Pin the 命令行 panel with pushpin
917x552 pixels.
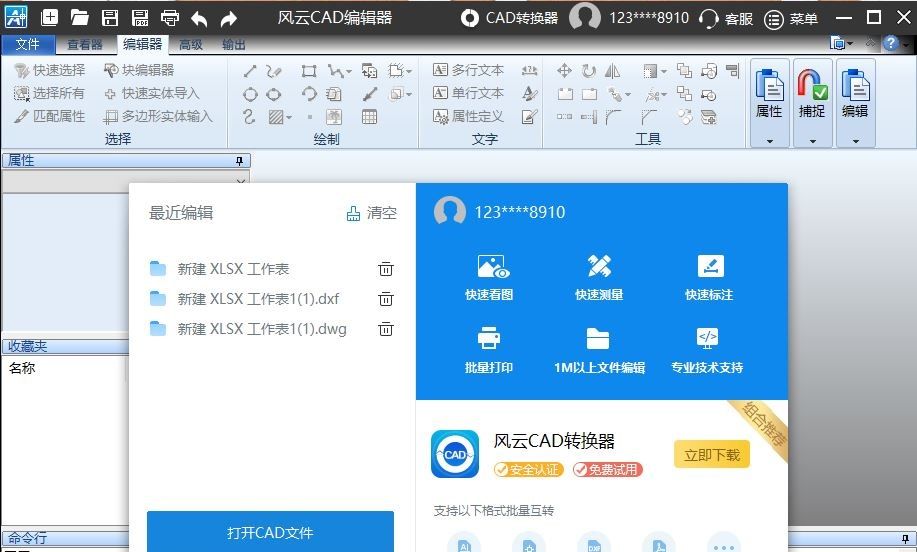(905, 537)
